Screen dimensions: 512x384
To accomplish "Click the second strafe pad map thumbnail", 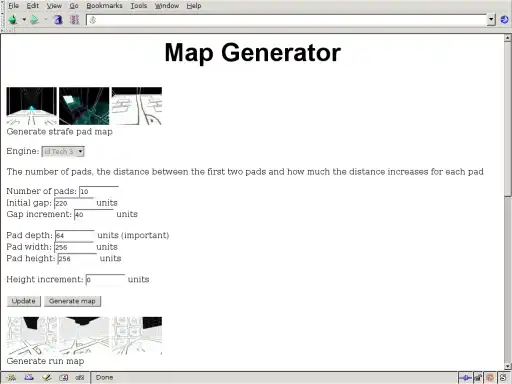I will tap(84, 106).
